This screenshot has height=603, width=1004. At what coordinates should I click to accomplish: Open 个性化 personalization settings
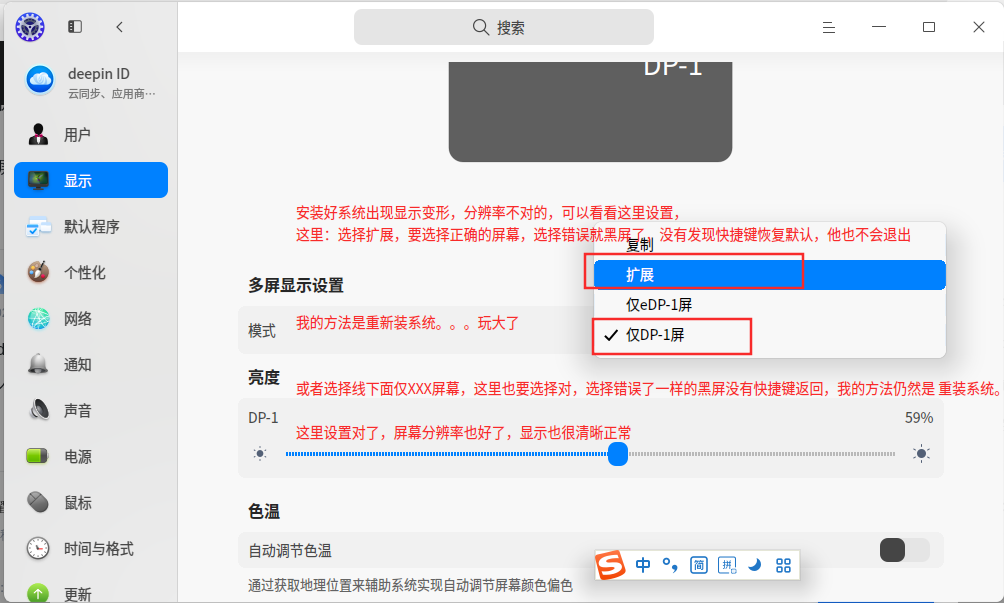[91, 273]
